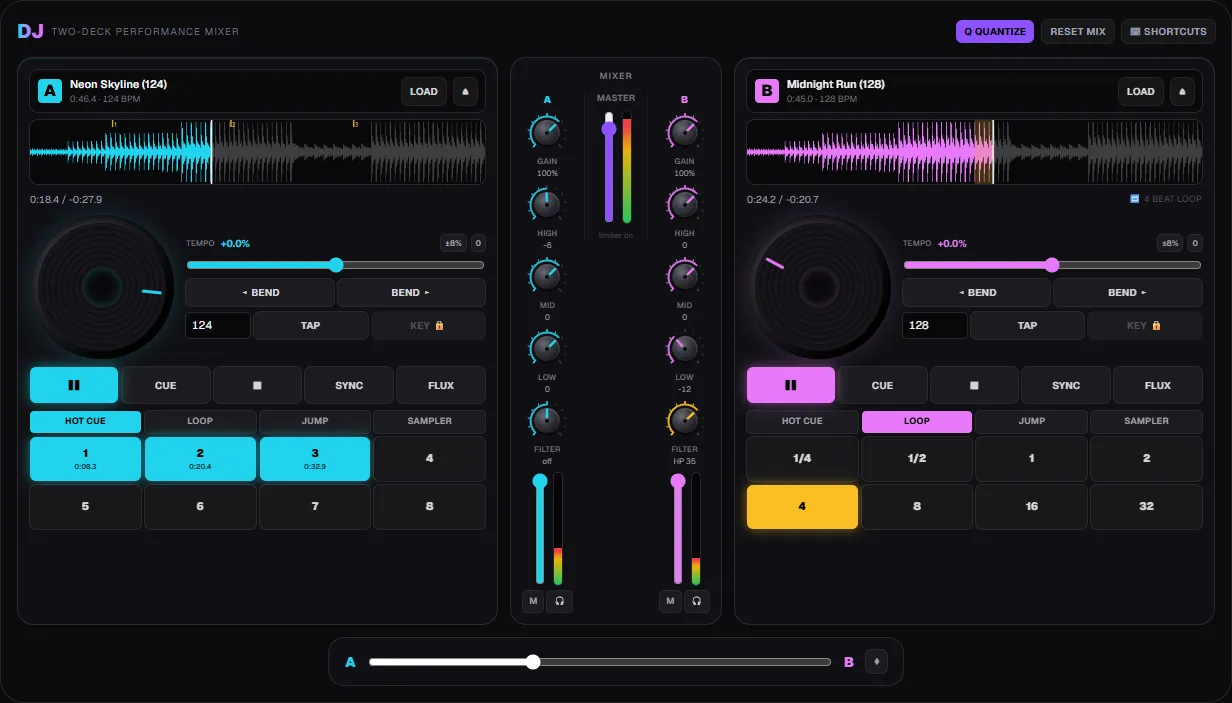
Task: Select the Hot Cue tab on Deck A
Action: coord(86,421)
